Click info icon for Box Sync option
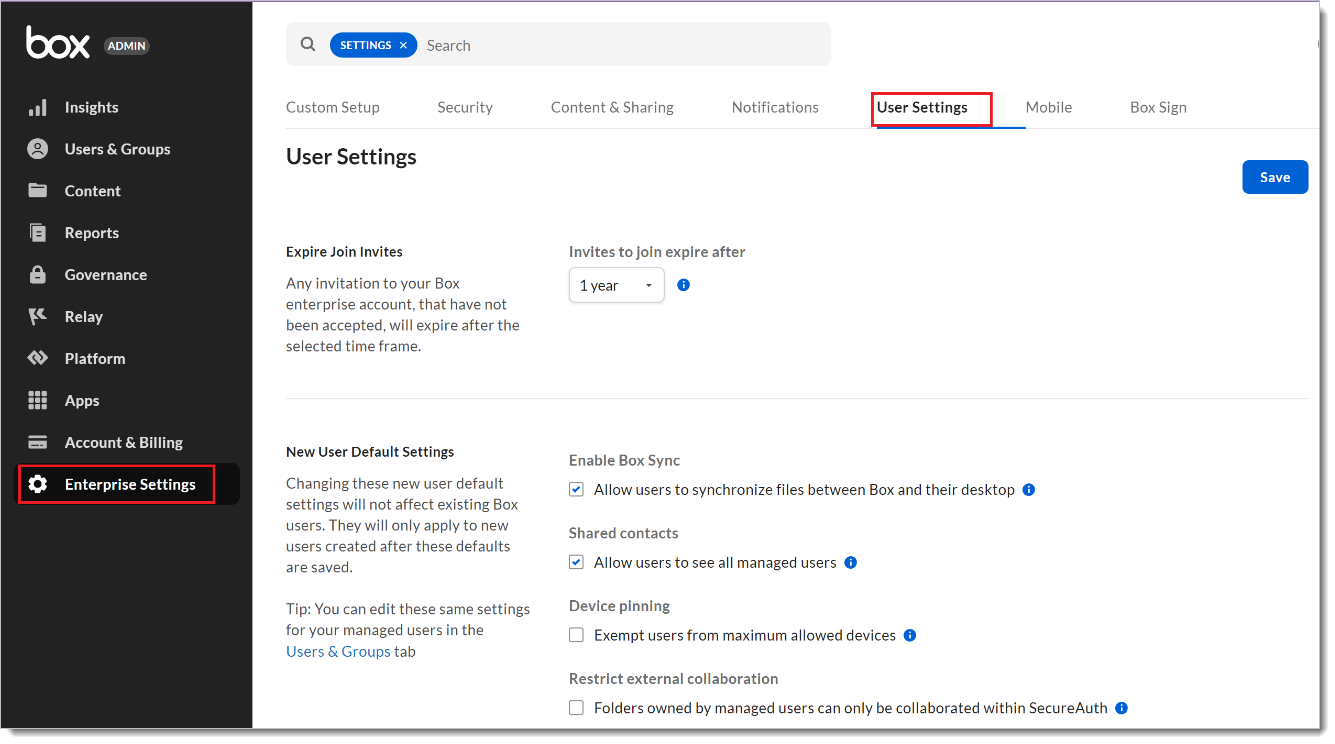This screenshot has height=744, width=1335. [1029, 490]
